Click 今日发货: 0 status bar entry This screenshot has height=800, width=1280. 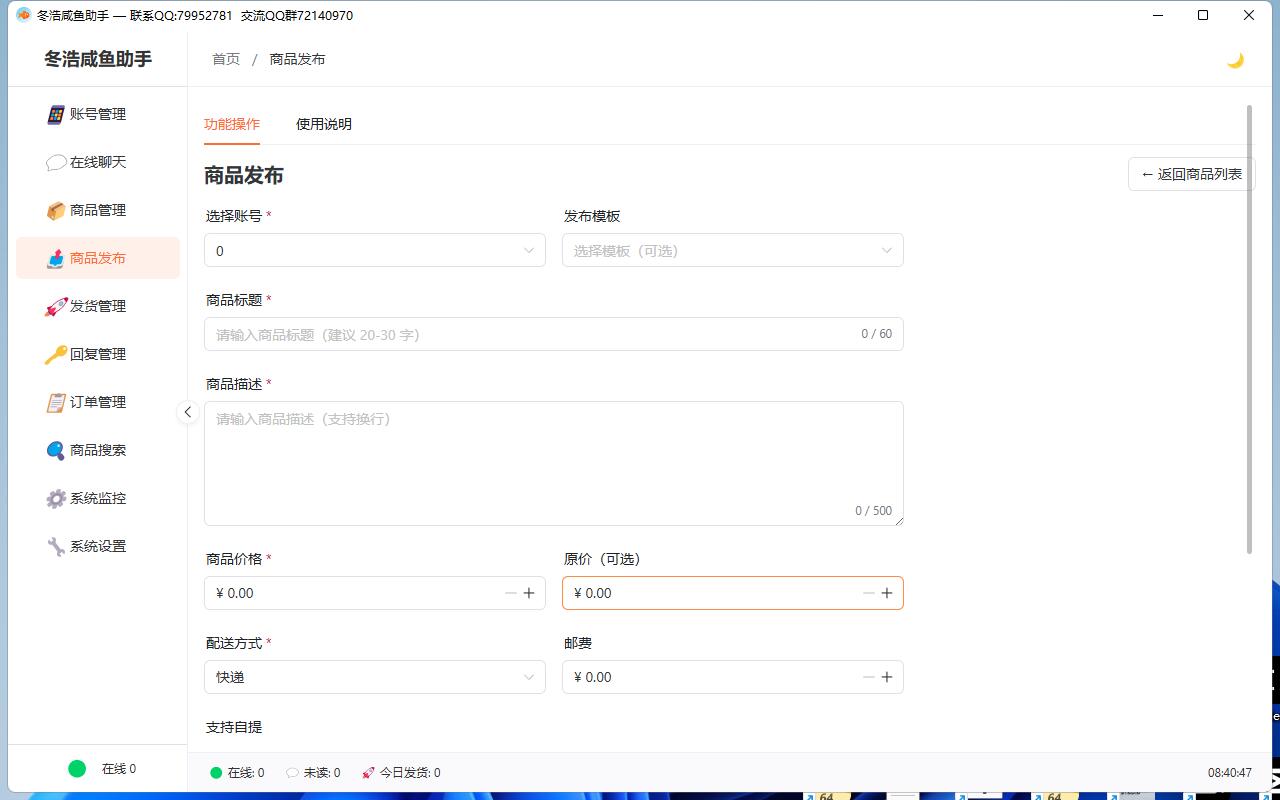401,773
